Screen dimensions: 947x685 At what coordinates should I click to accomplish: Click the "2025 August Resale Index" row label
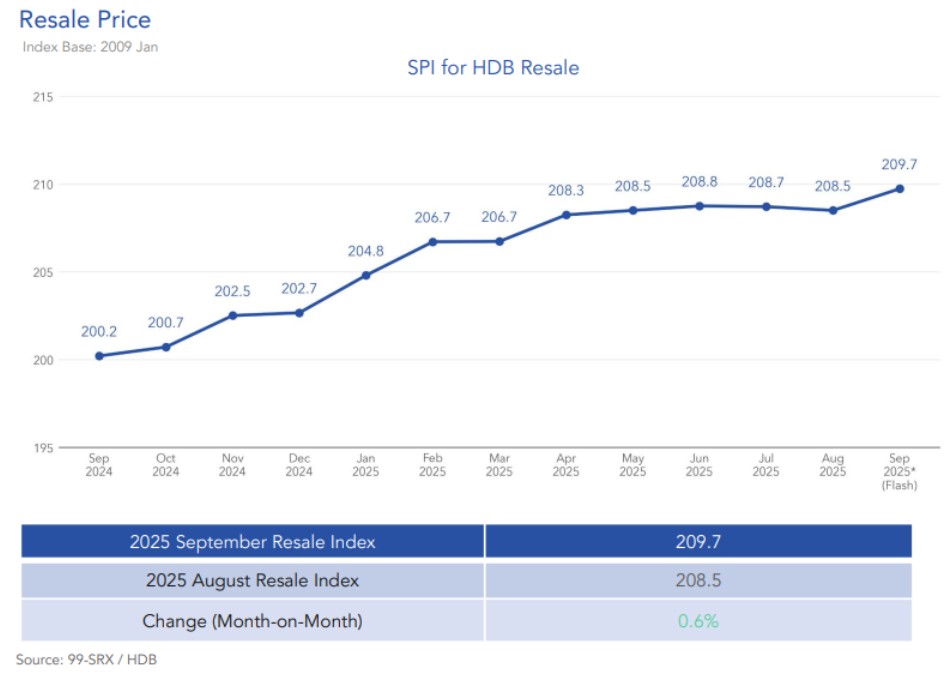click(252, 580)
